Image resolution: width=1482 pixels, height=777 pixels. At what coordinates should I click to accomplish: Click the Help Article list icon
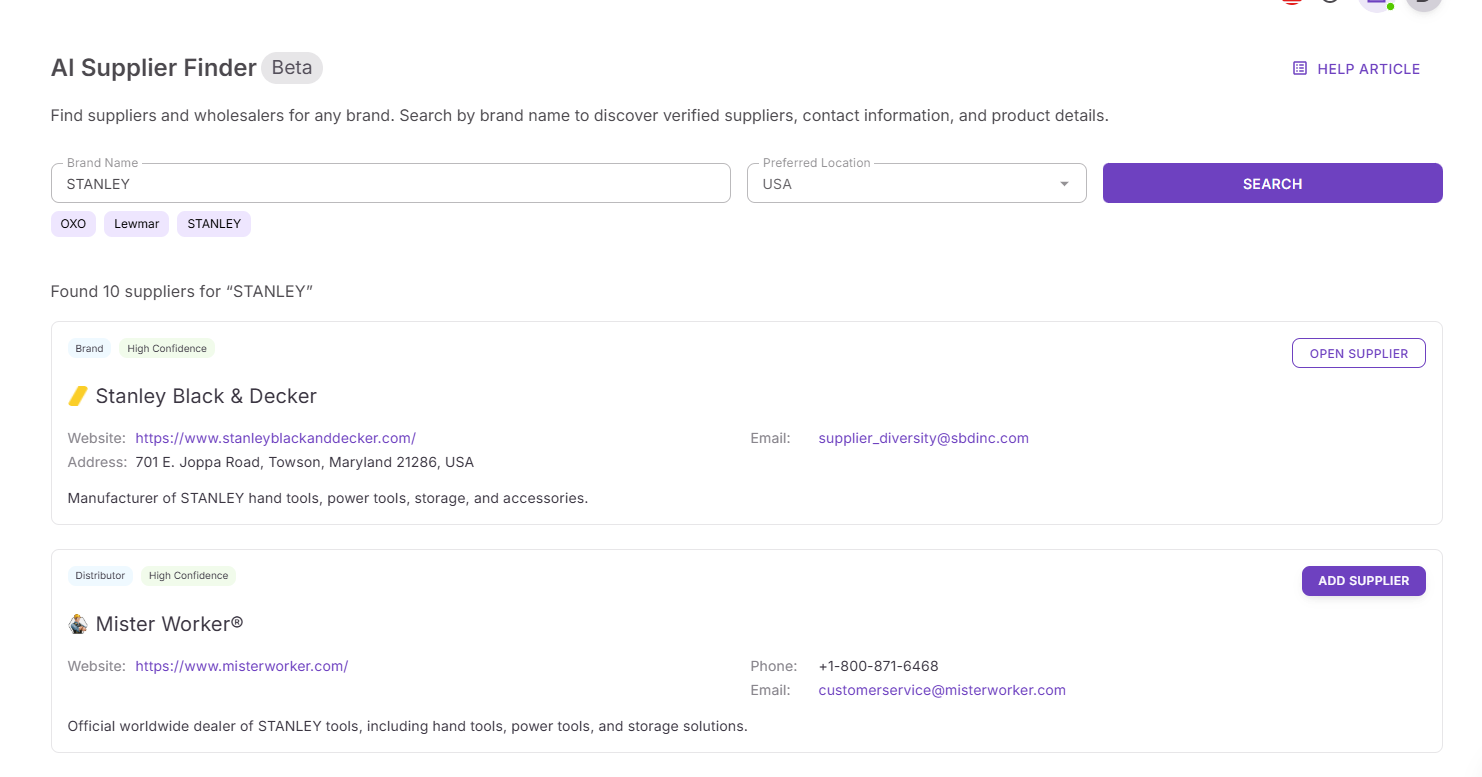[1299, 69]
